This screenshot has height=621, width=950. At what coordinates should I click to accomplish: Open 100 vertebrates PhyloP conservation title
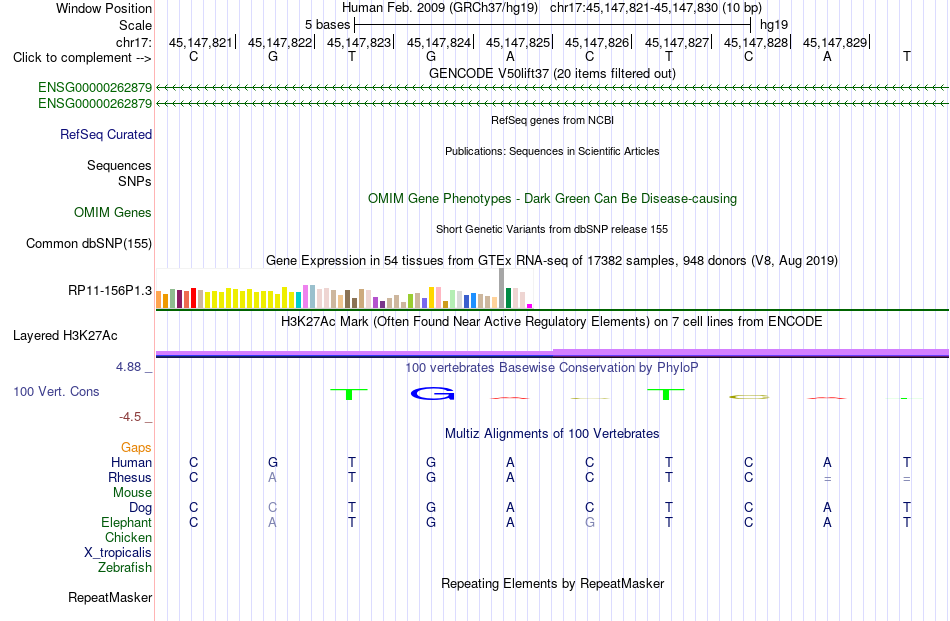point(552,367)
